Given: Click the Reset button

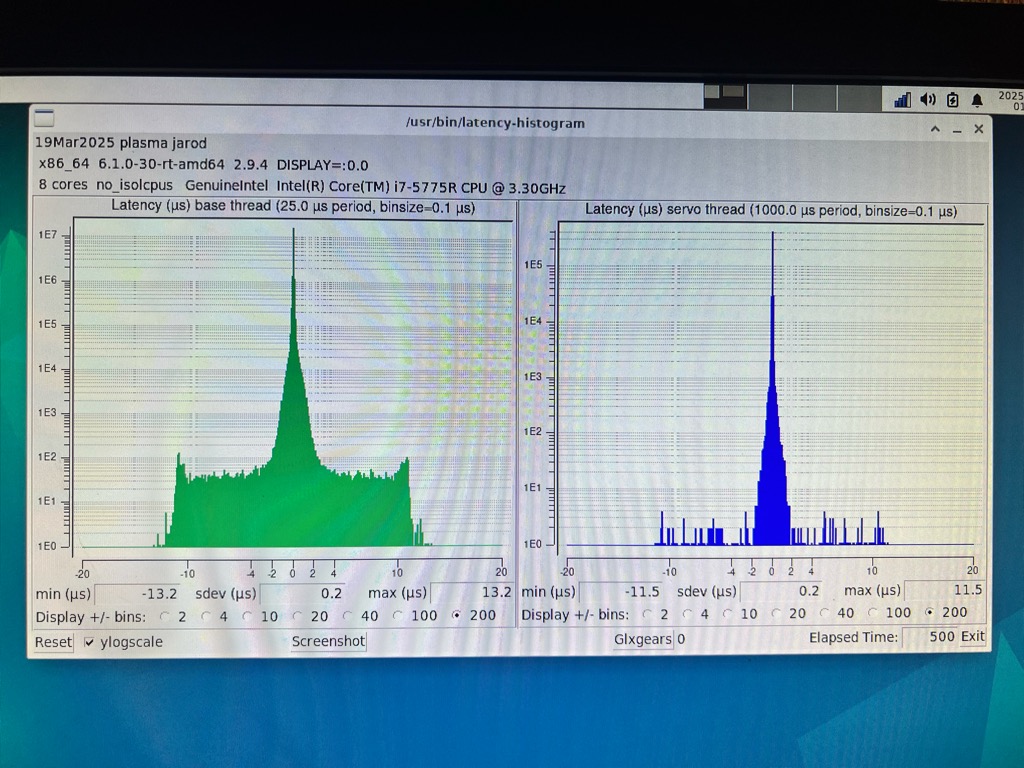Looking at the screenshot, I should click(53, 642).
